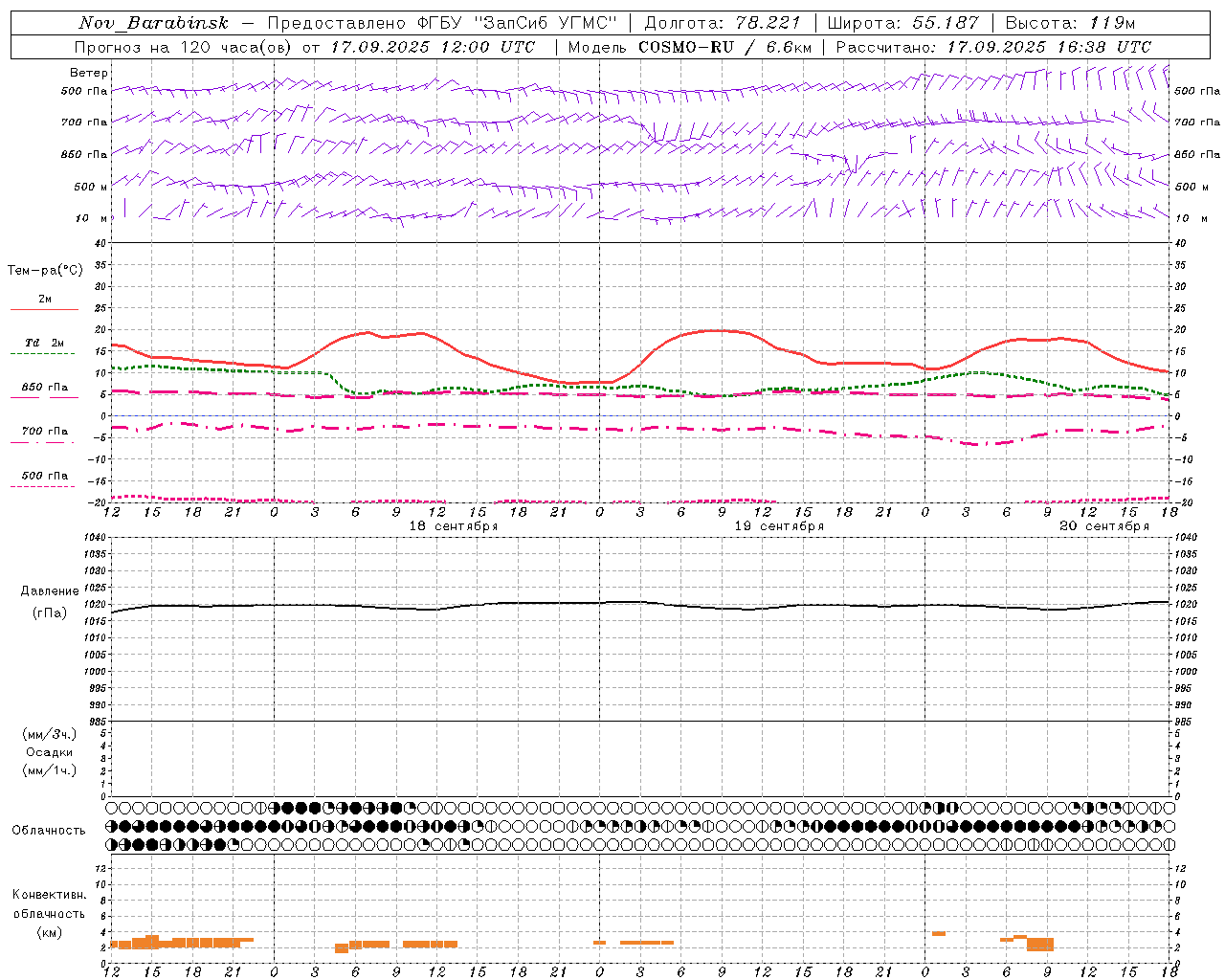Screen dimensions: 1225x980
Task: Select the text "Предоставлено ФГБУ ЗапСиб УГМС"
Action: pos(444,23)
